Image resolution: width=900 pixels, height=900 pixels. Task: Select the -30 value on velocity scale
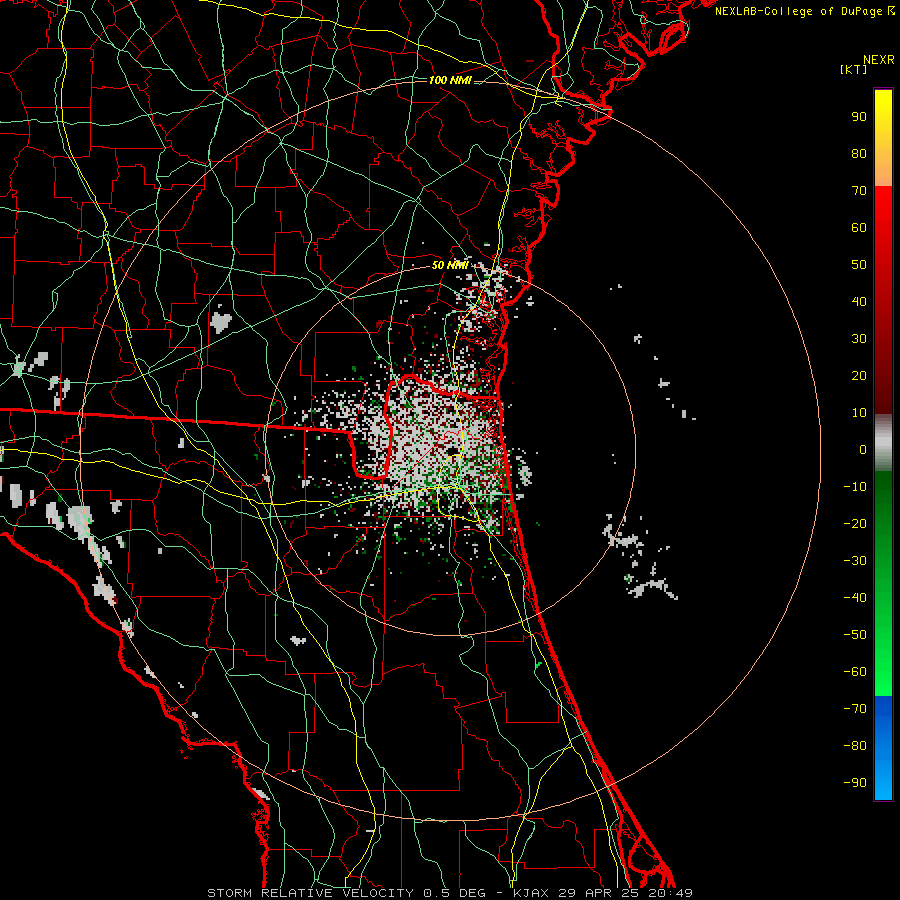pos(855,561)
